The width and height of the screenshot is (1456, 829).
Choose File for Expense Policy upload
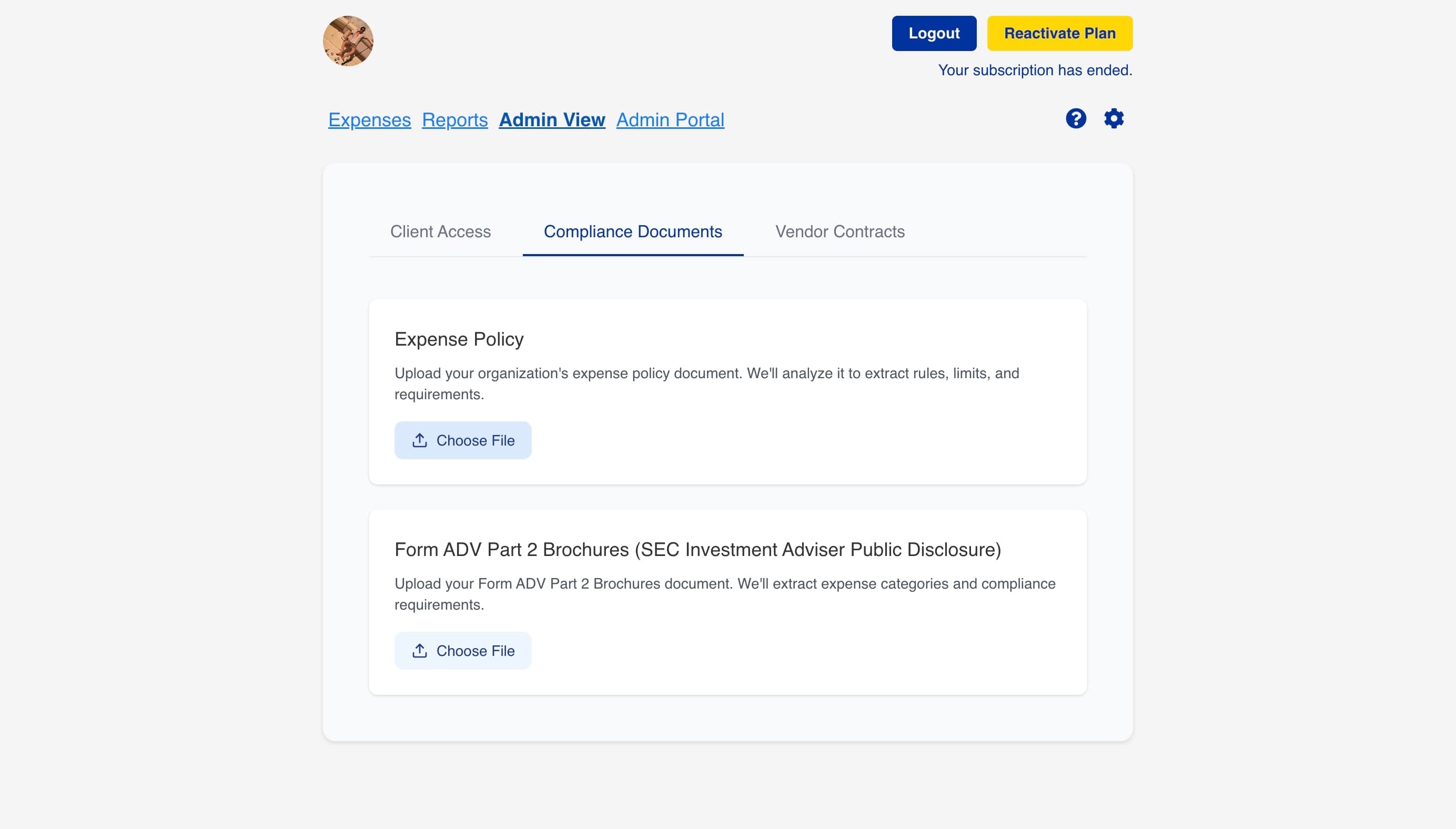(x=463, y=440)
